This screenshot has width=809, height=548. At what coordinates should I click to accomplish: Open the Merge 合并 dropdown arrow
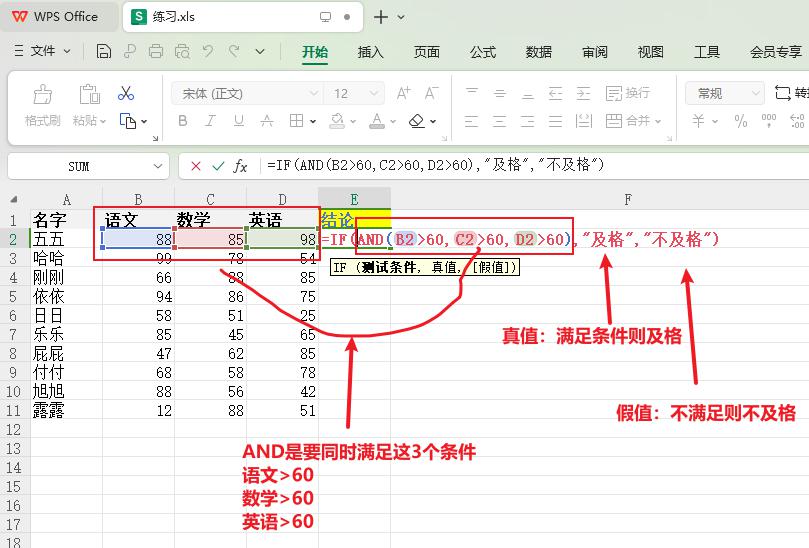coord(658,122)
